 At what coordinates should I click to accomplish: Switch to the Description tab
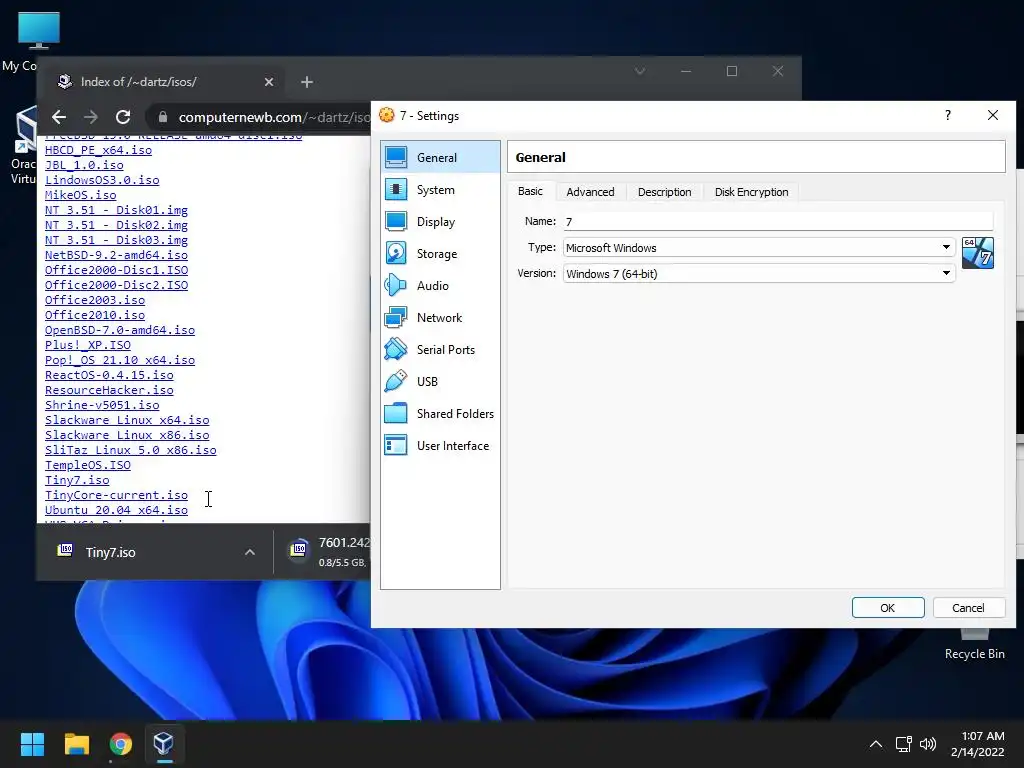tap(664, 192)
